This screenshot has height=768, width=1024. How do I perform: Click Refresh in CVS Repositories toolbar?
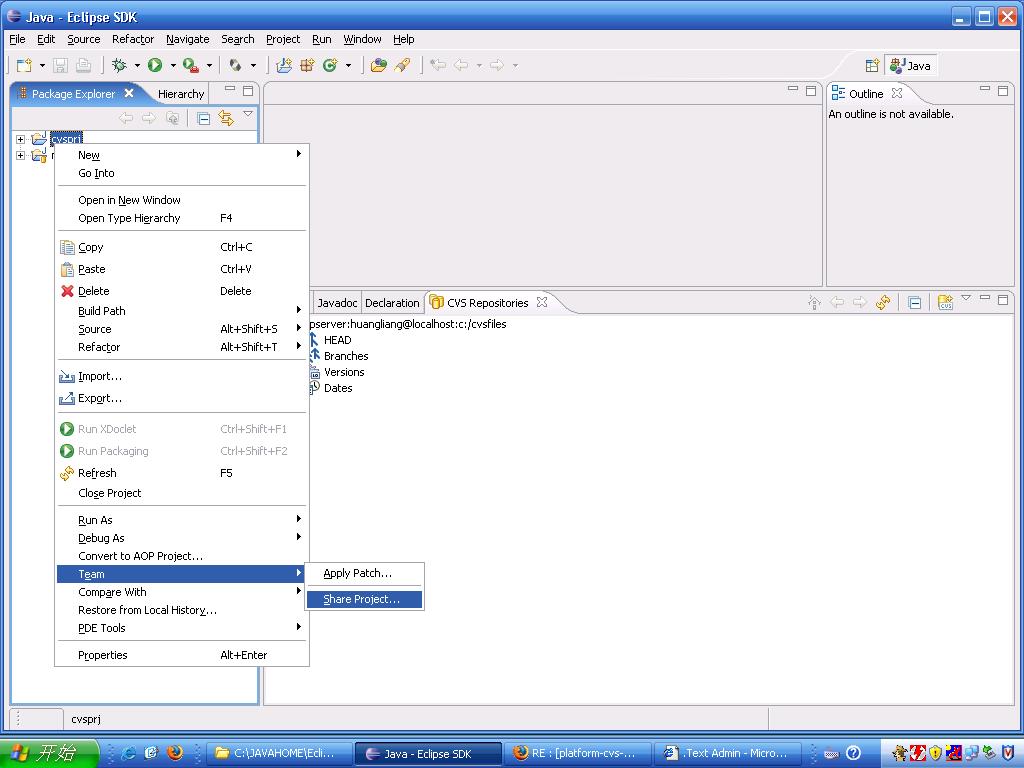[883, 302]
